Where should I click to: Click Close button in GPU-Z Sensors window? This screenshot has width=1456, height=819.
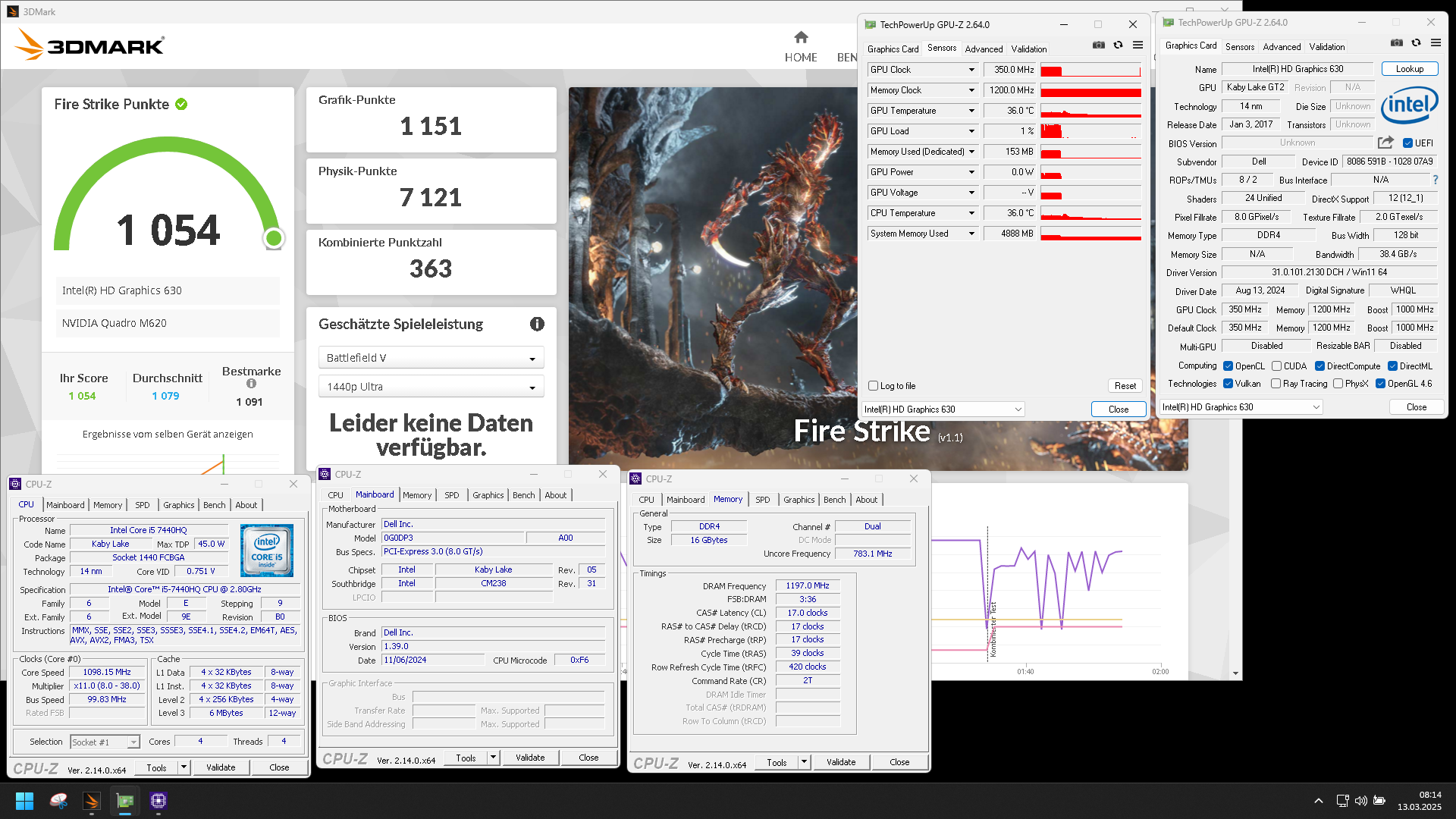pyautogui.click(x=1118, y=409)
